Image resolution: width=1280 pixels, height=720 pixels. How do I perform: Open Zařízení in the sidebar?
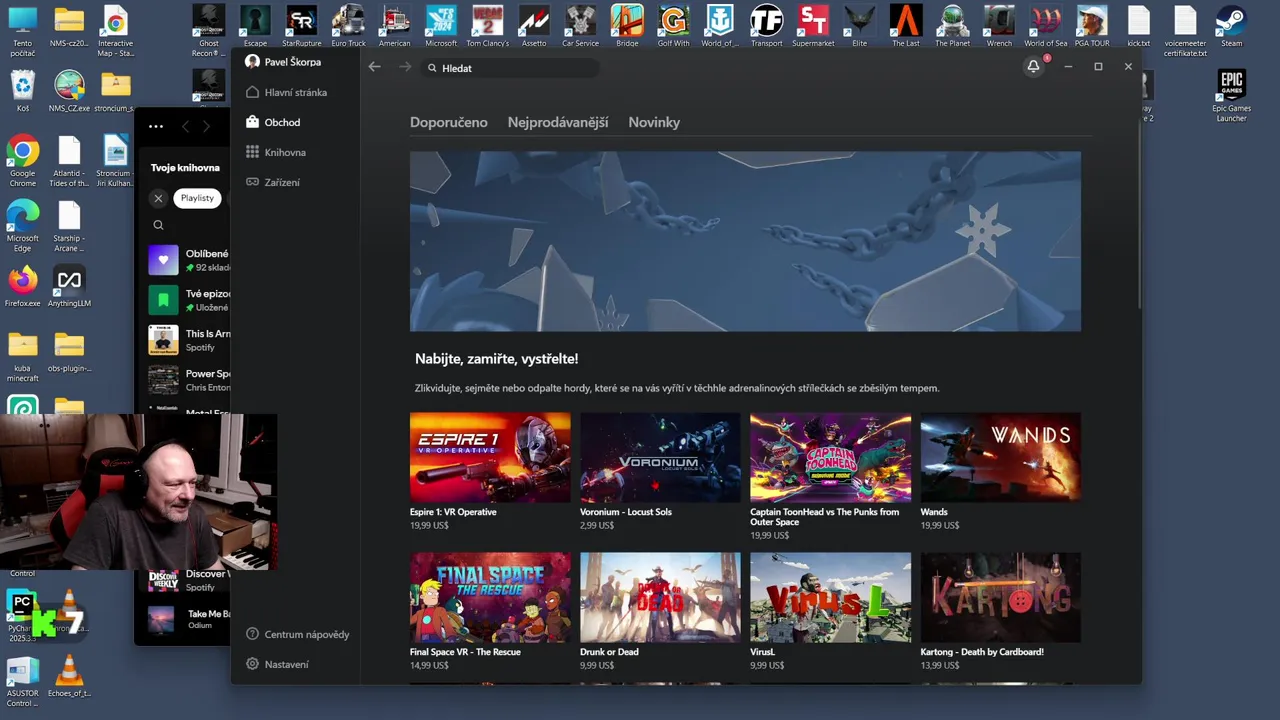point(273,182)
